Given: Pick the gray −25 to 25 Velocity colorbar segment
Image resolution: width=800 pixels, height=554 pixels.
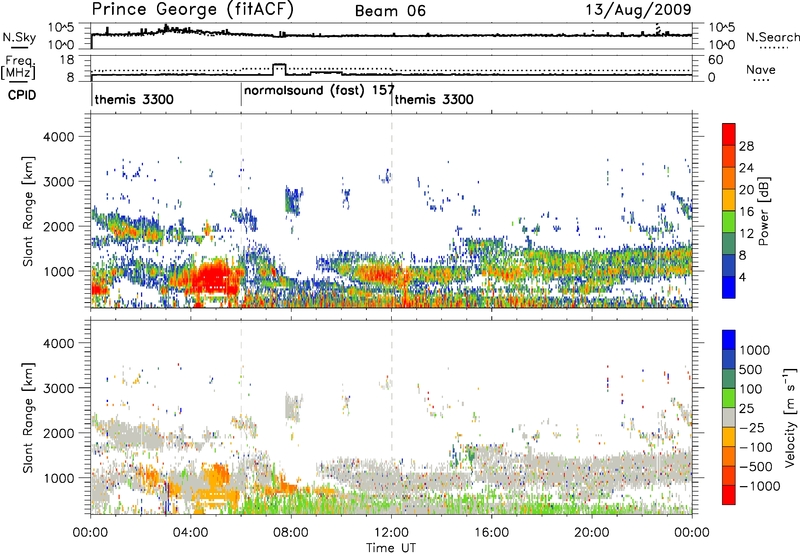Looking at the screenshot, I should pyautogui.click(x=729, y=417).
